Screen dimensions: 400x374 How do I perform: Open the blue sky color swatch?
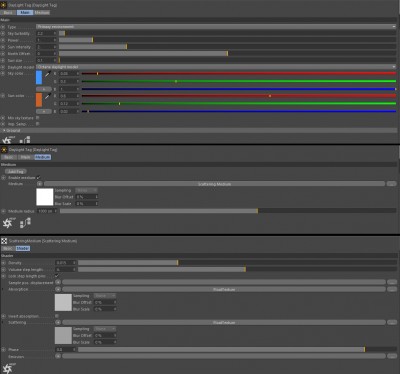click(39, 77)
